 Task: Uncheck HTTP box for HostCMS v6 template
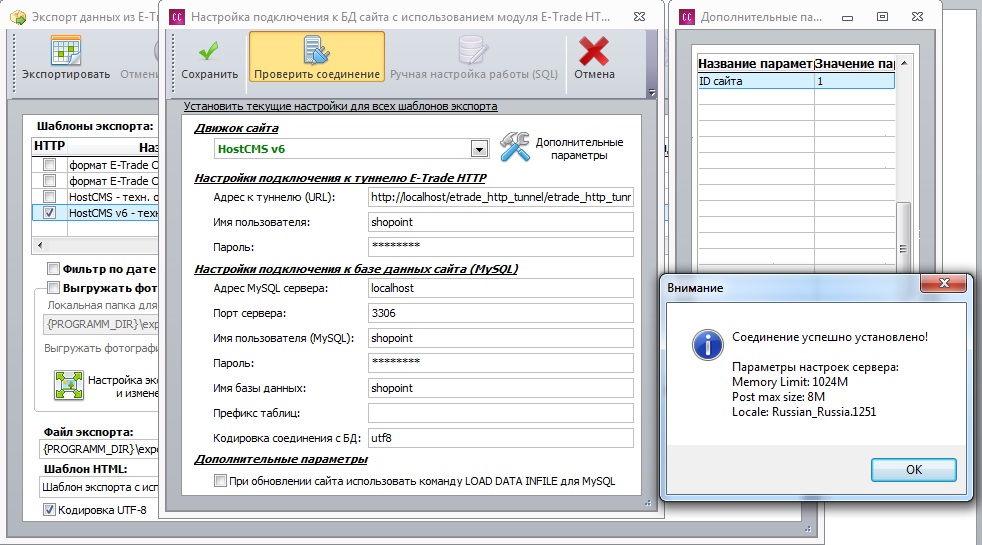pos(49,213)
